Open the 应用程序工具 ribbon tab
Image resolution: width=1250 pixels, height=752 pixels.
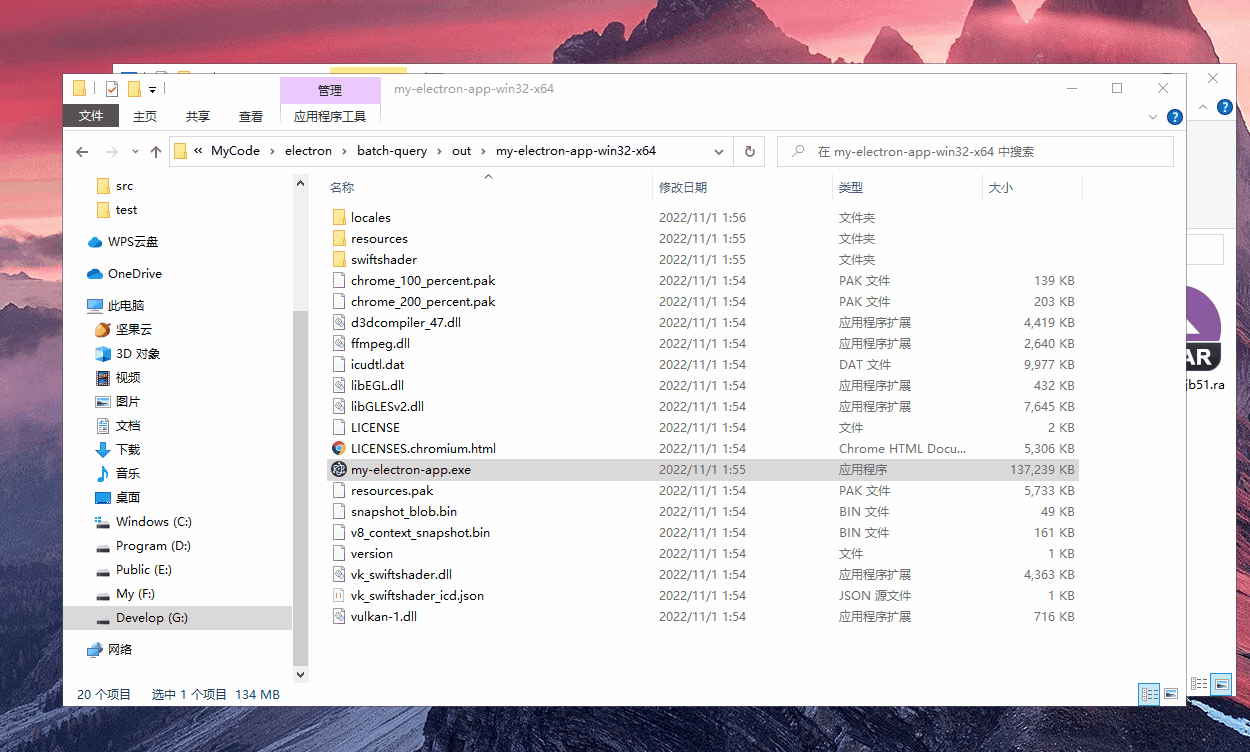(x=330, y=116)
